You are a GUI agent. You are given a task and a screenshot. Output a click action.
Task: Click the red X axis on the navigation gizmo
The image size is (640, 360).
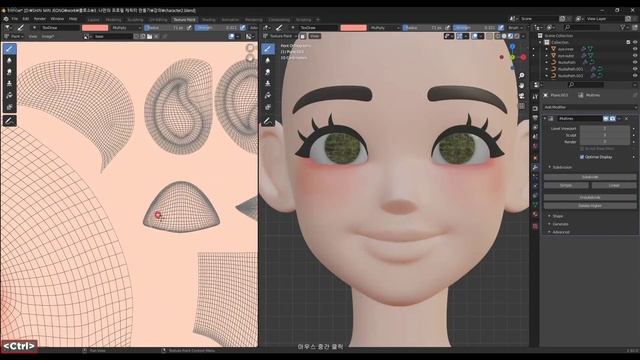tap(523, 58)
